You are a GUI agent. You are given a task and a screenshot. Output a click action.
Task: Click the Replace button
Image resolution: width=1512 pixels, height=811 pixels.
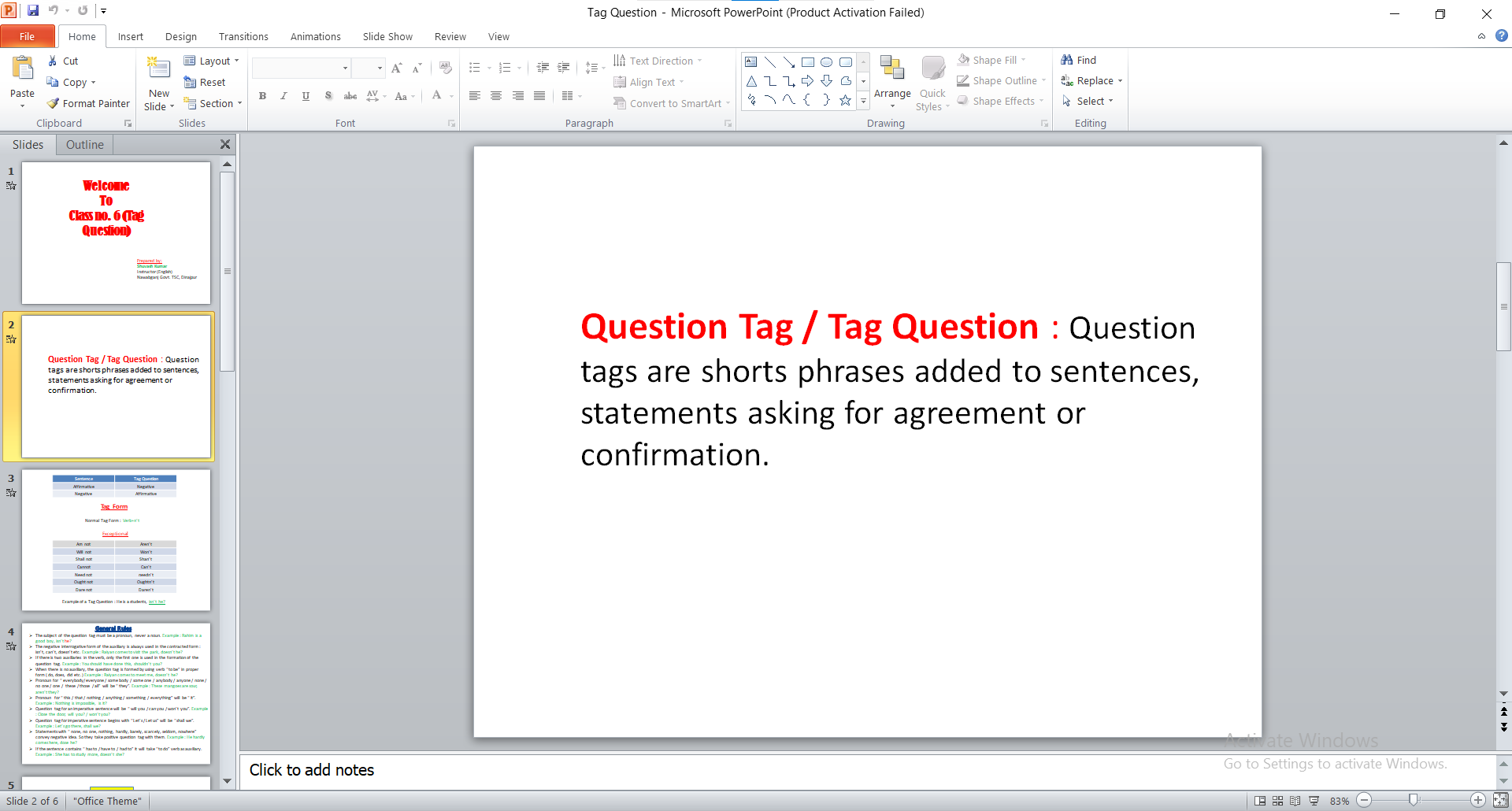pyautogui.click(x=1091, y=80)
